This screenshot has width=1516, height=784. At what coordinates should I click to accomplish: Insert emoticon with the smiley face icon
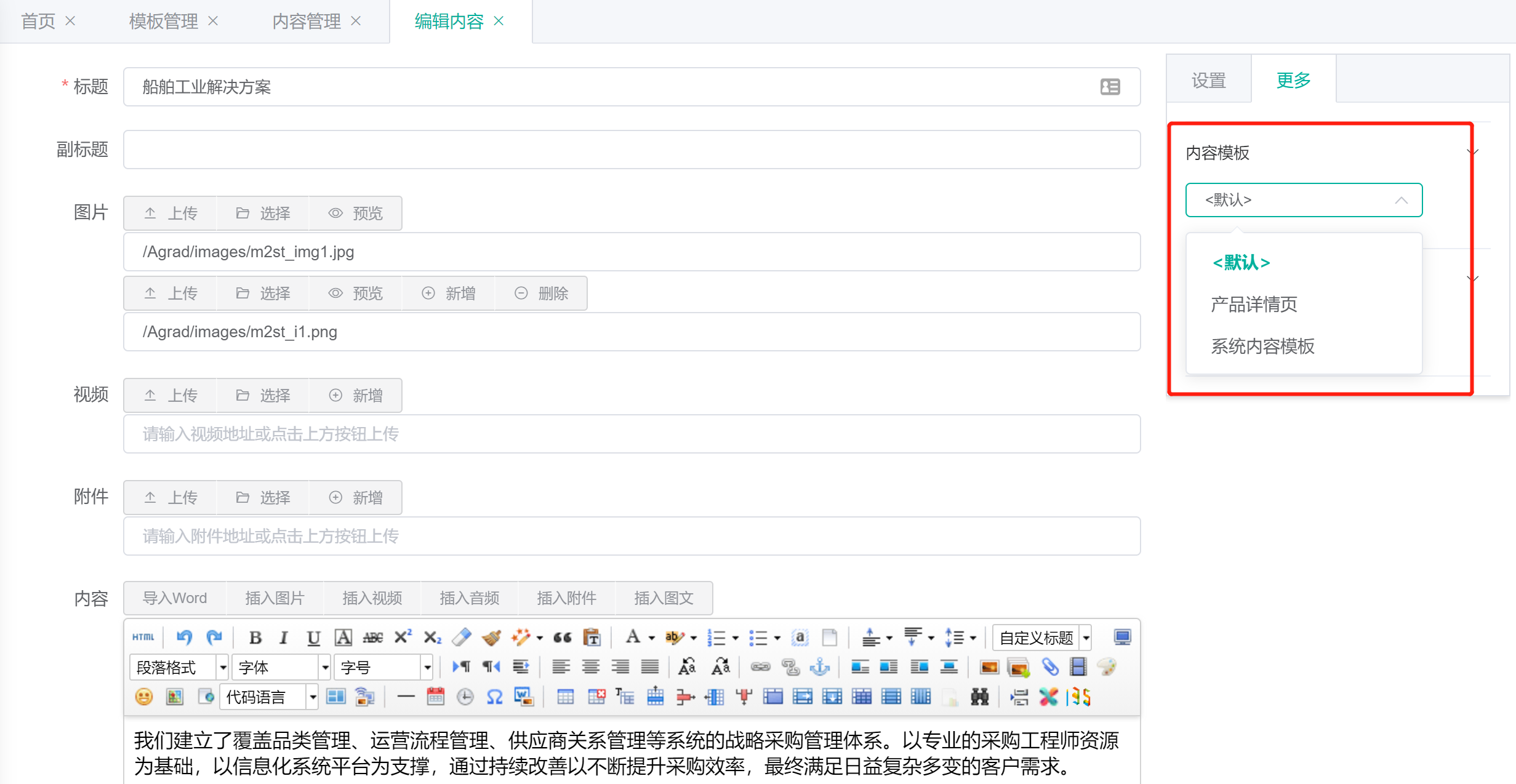tap(143, 697)
